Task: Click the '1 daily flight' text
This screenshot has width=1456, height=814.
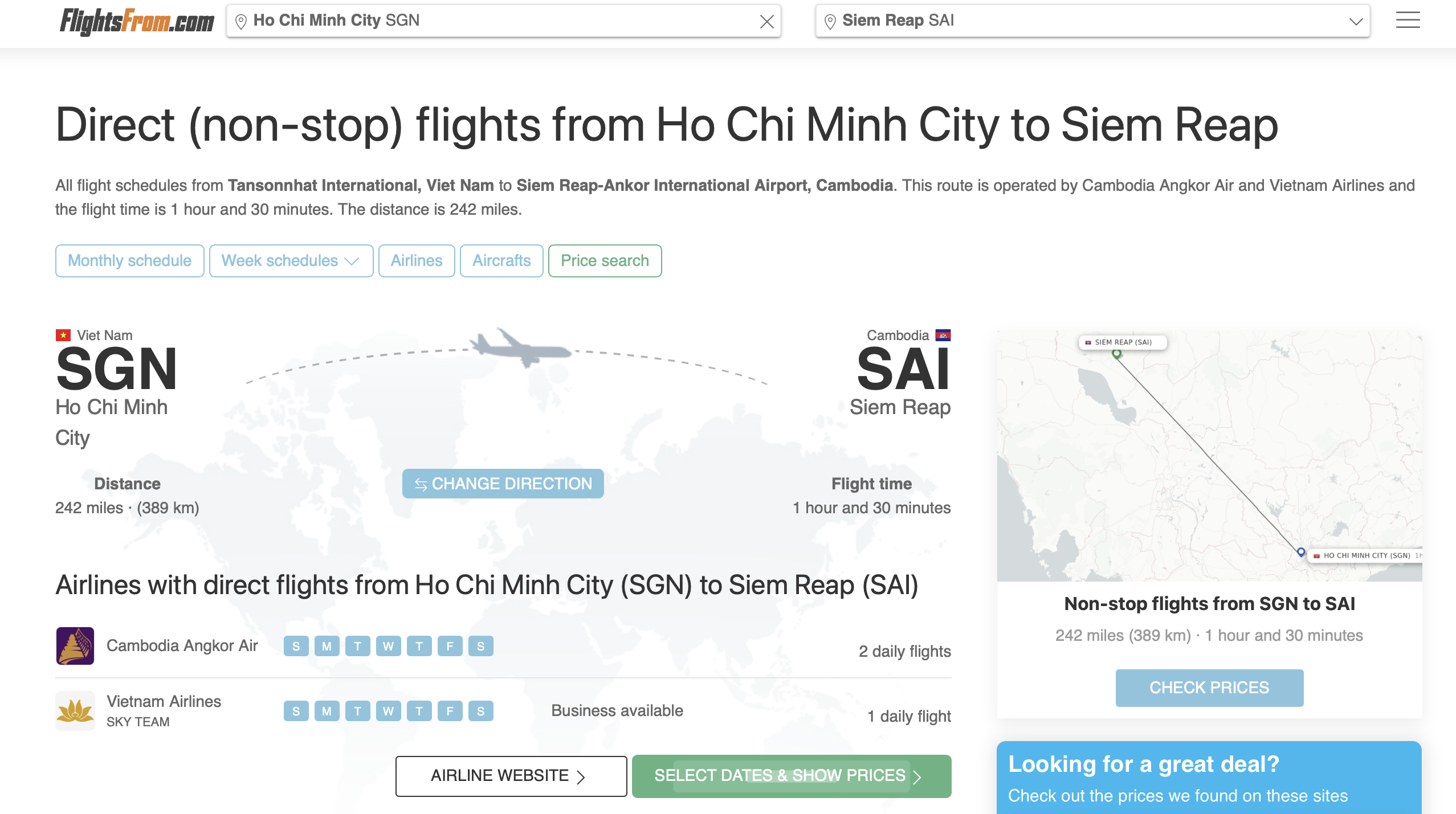Action: point(909,716)
